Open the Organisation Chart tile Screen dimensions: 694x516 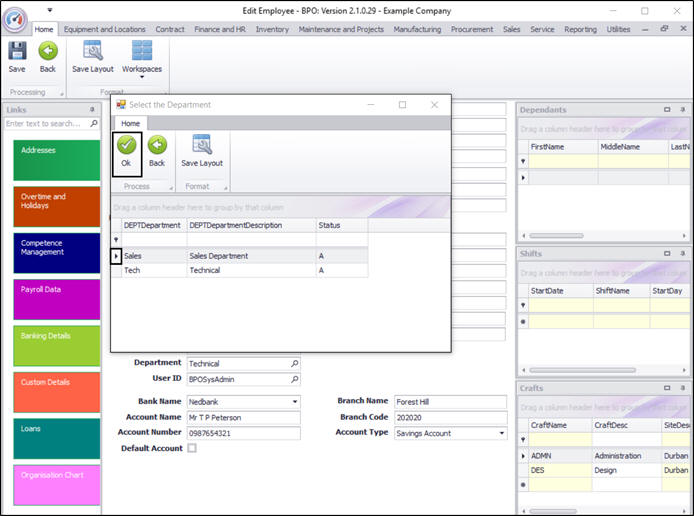(57, 485)
